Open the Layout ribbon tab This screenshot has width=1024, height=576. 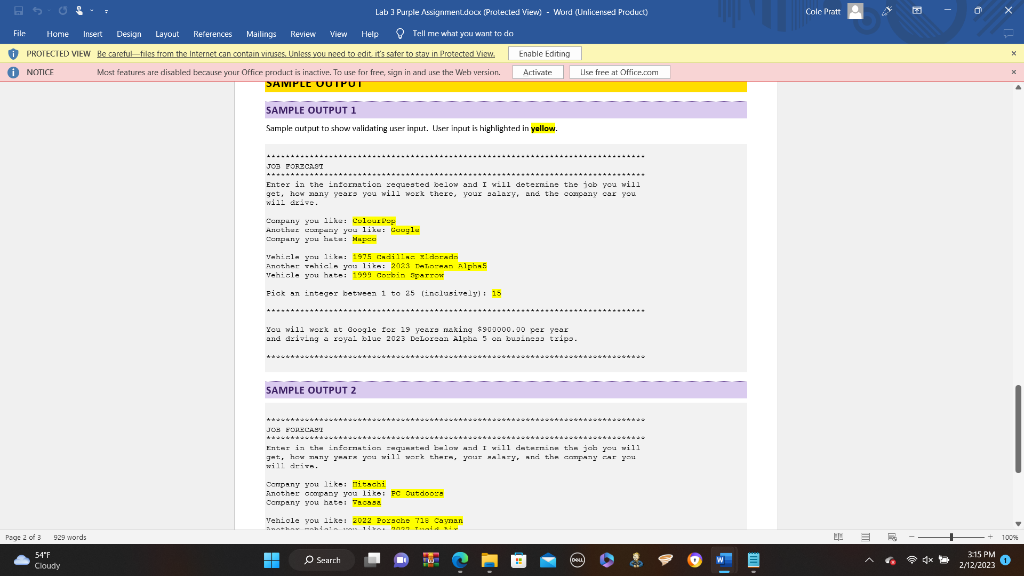[167, 34]
